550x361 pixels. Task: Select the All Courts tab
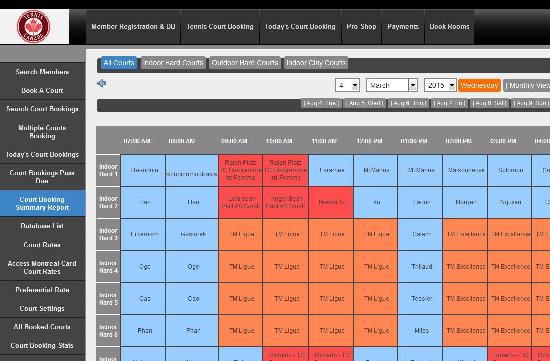tap(119, 63)
